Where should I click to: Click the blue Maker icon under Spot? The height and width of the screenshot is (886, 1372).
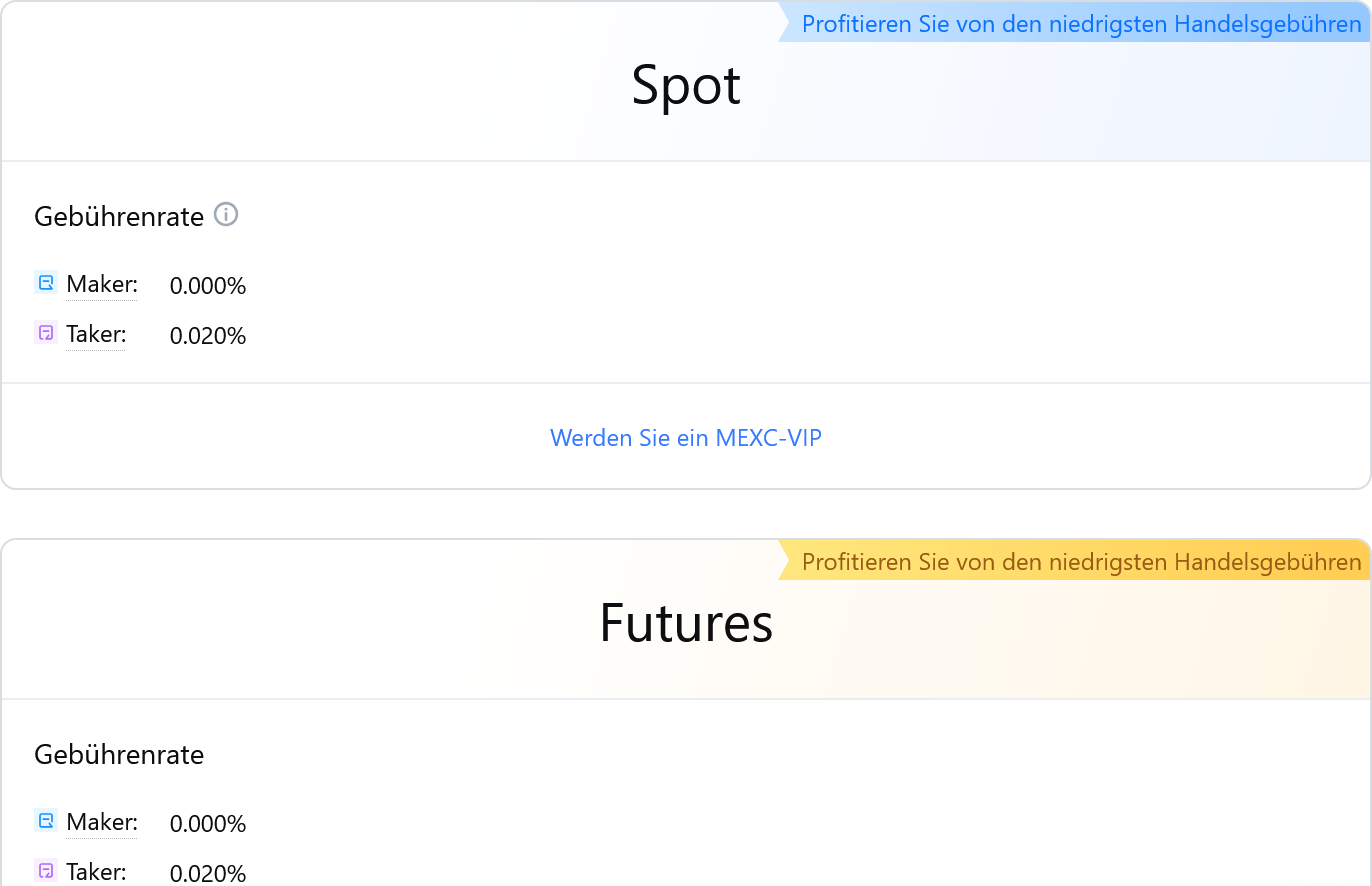coord(46,284)
